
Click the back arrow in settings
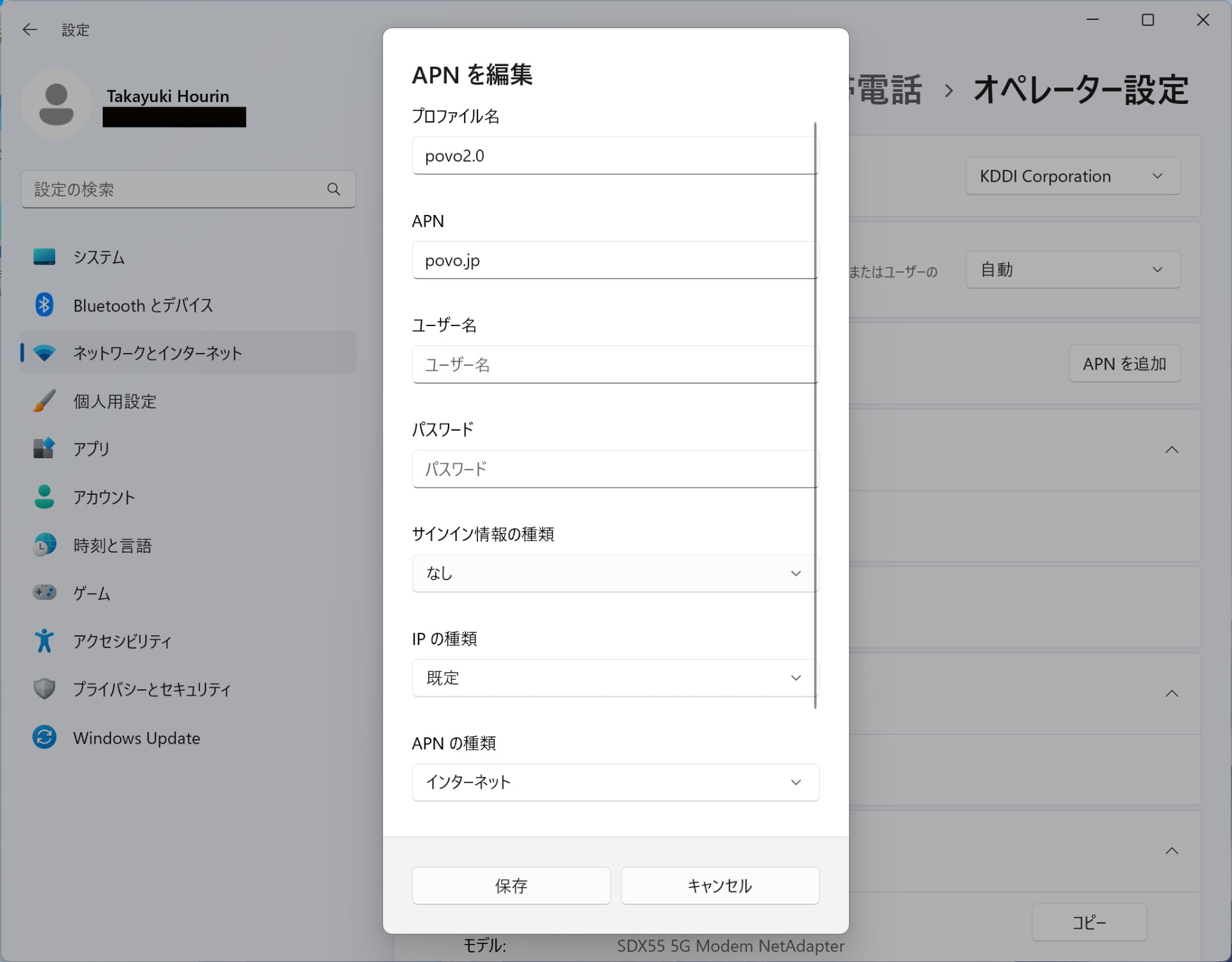click(30, 30)
